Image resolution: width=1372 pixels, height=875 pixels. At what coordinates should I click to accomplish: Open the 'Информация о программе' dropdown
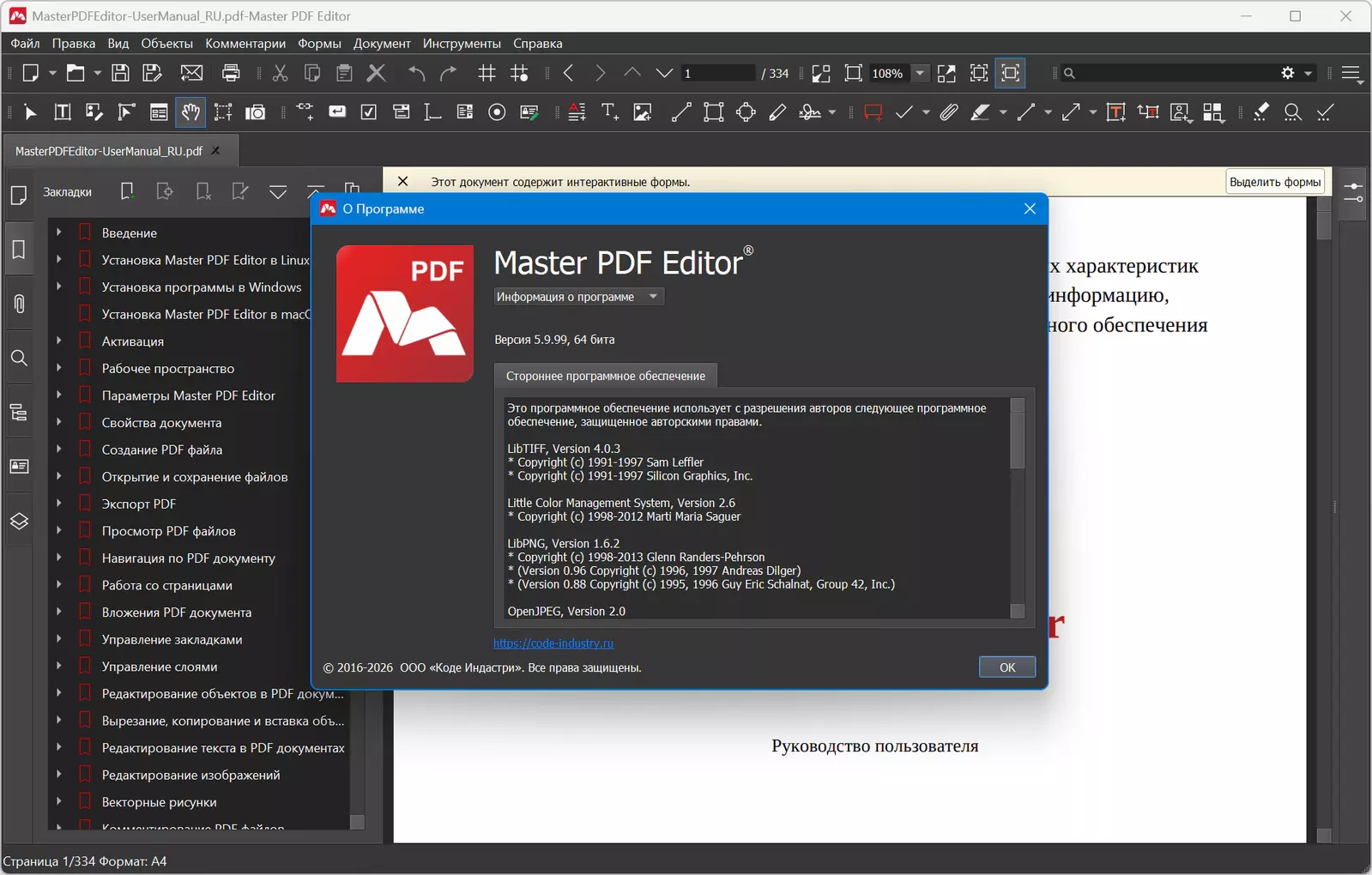click(579, 297)
